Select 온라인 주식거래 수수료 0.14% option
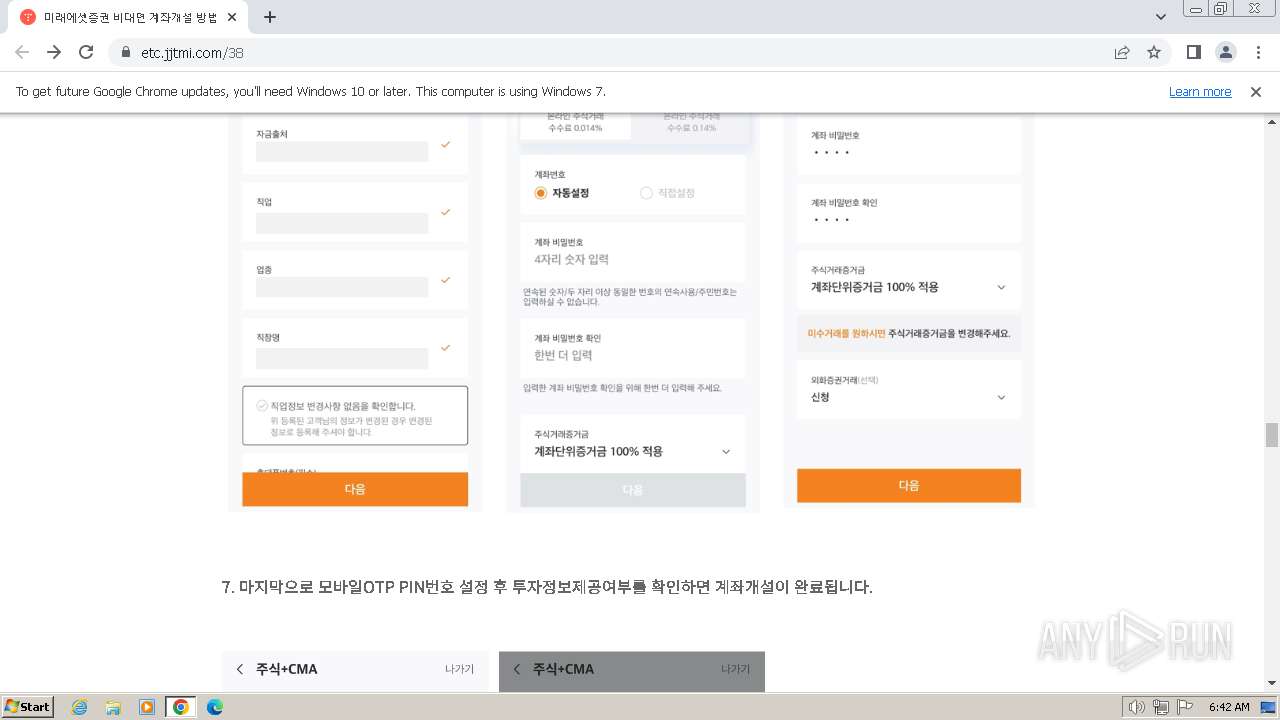Screen dimensions: 1280x720 pyautogui.click(x=691, y=124)
